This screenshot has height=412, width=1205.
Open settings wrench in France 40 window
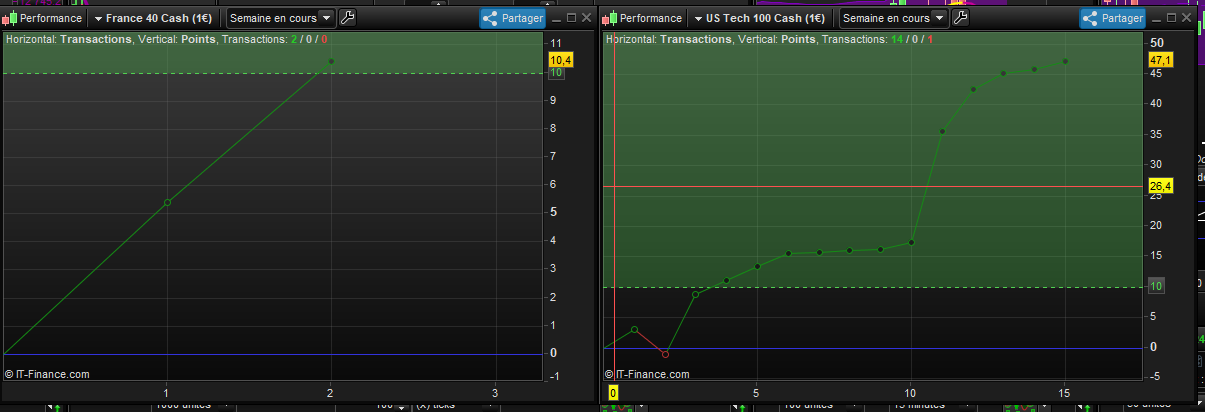(x=347, y=17)
